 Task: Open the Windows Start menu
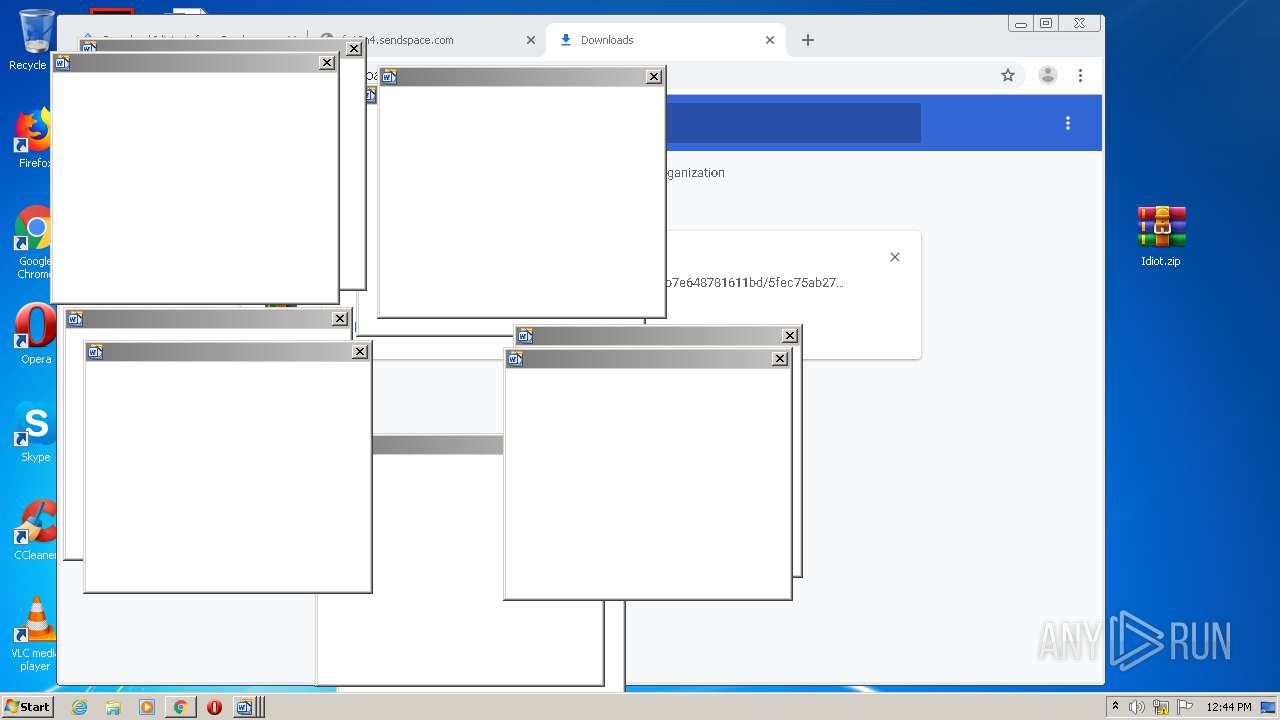[28, 707]
